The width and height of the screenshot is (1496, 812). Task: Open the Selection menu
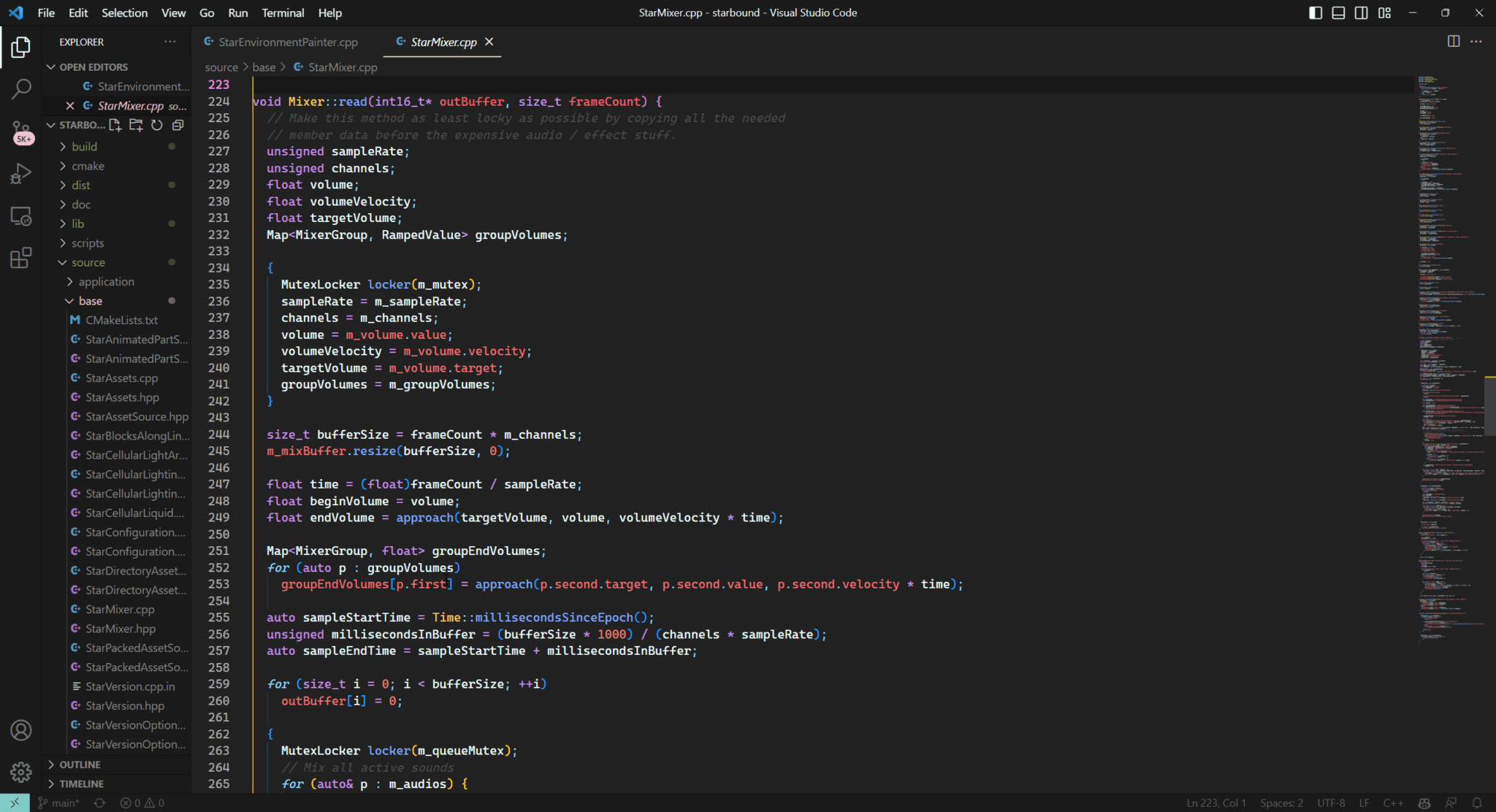pos(124,12)
